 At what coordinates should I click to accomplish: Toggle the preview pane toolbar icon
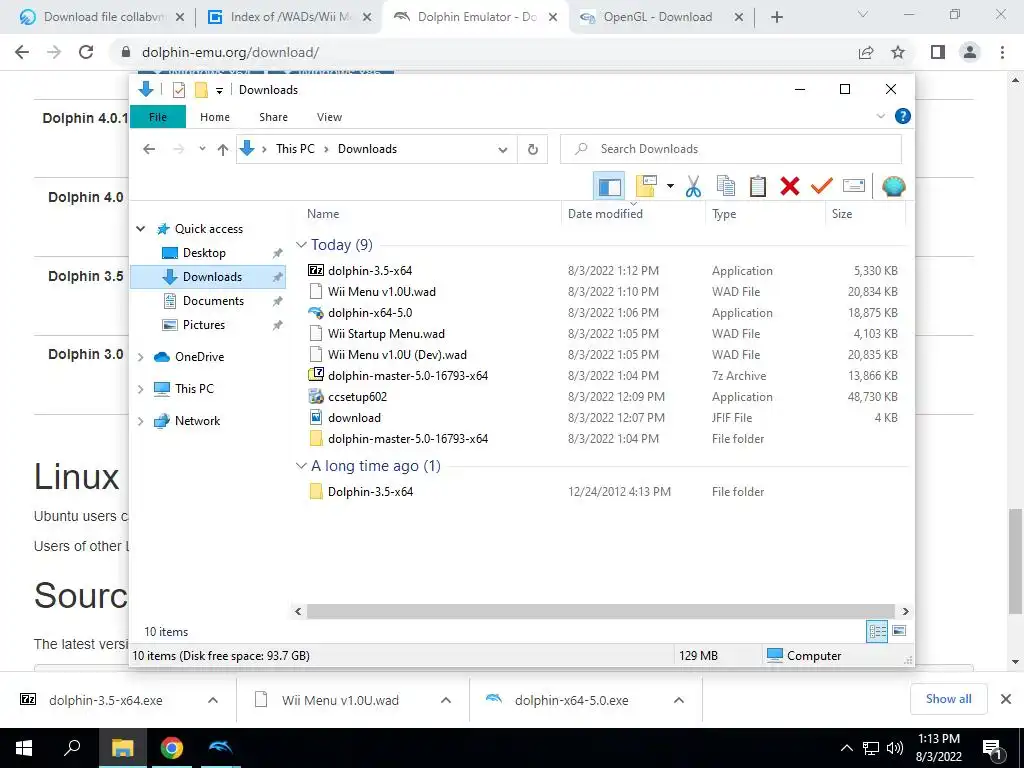click(x=609, y=187)
